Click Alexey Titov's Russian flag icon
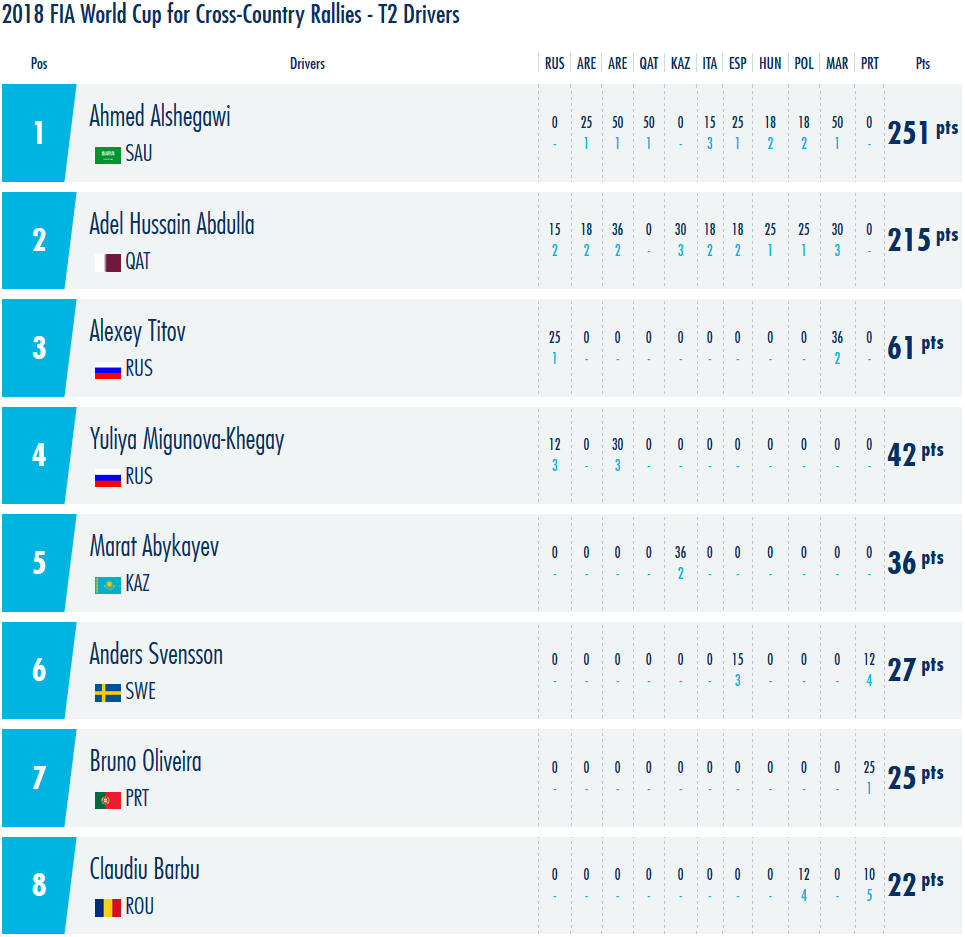The width and height of the screenshot is (965, 937). click(108, 370)
